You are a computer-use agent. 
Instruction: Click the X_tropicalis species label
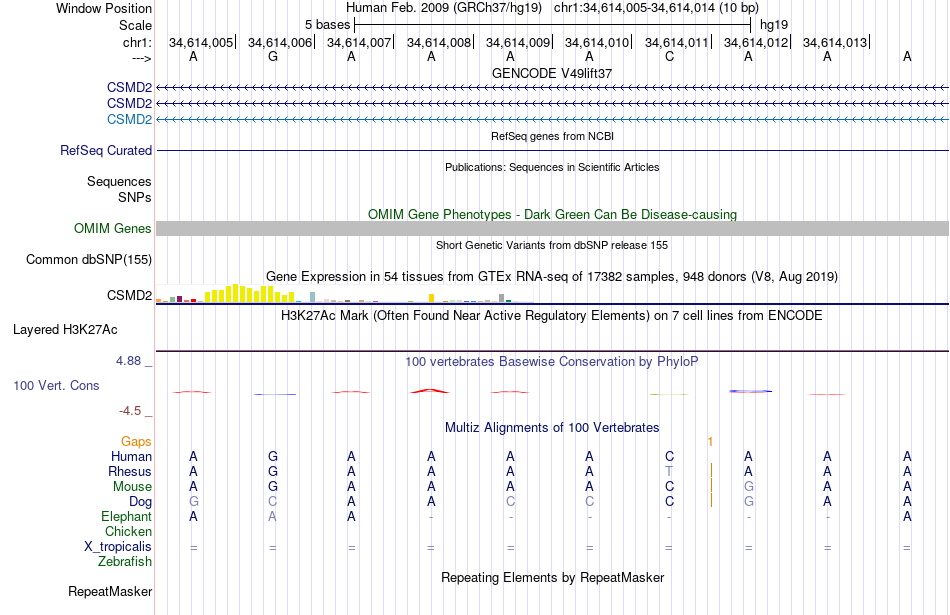(118, 547)
